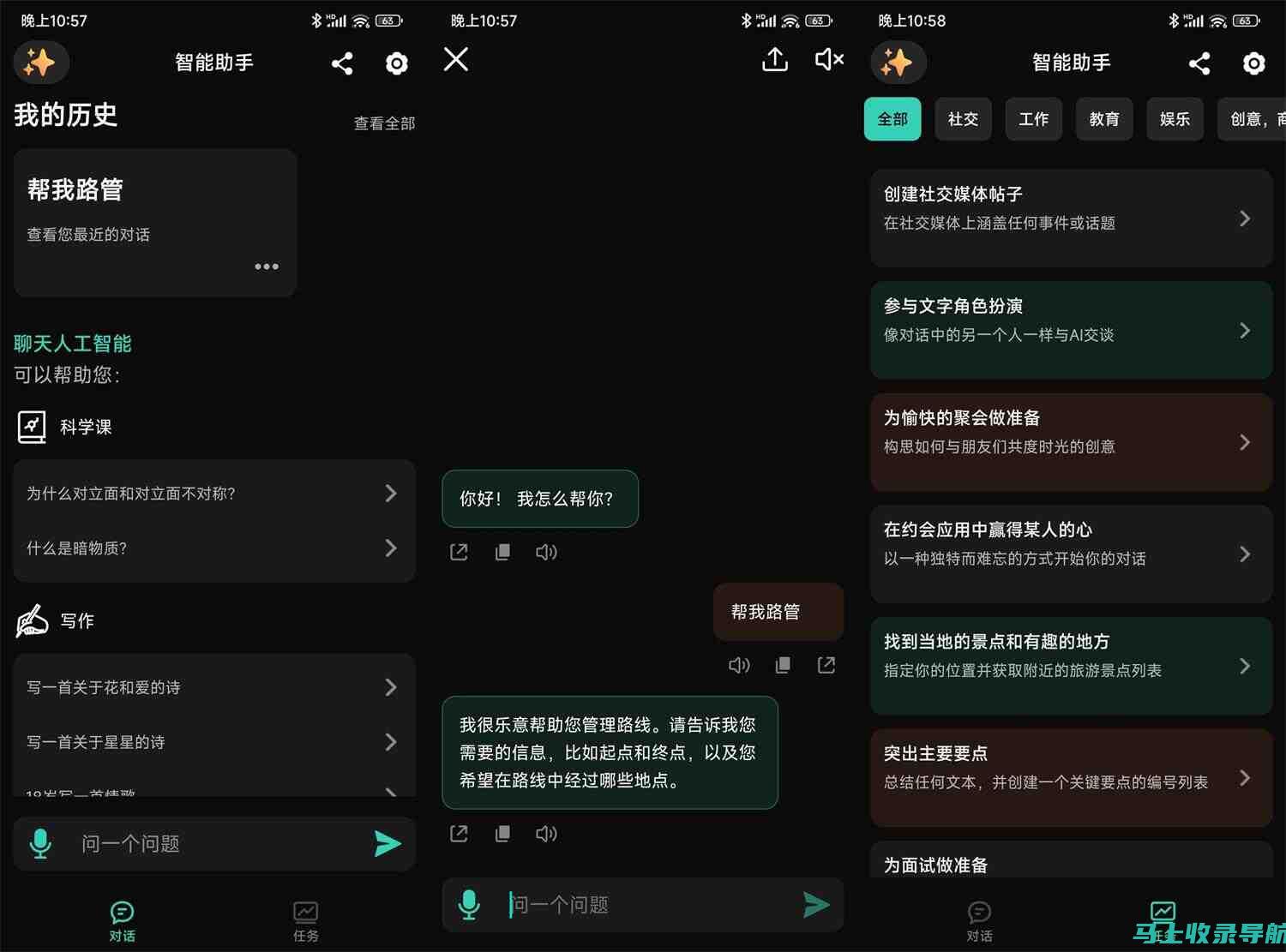Close the chat with X icon
This screenshot has height=952, width=1286.
[456, 59]
